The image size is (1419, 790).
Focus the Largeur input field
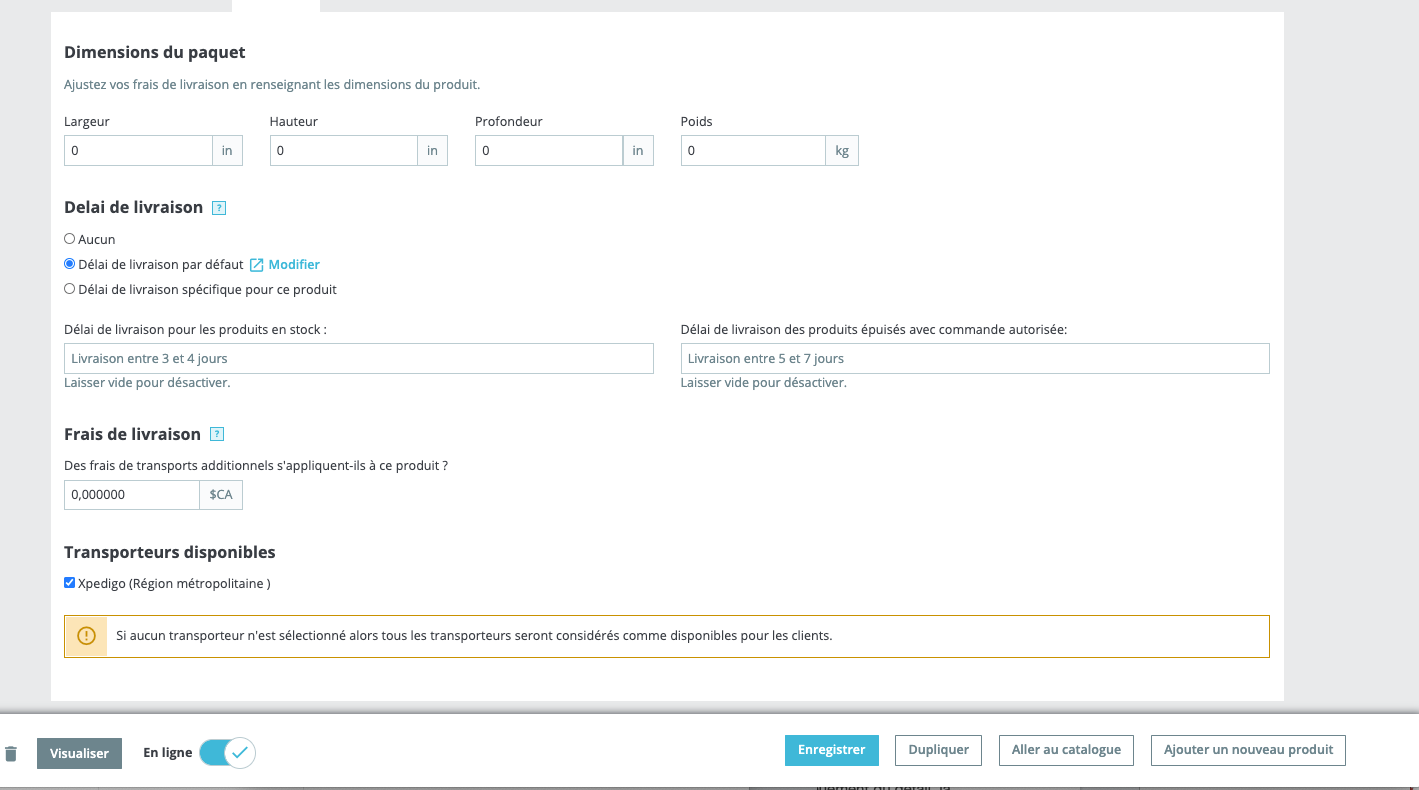(x=138, y=151)
